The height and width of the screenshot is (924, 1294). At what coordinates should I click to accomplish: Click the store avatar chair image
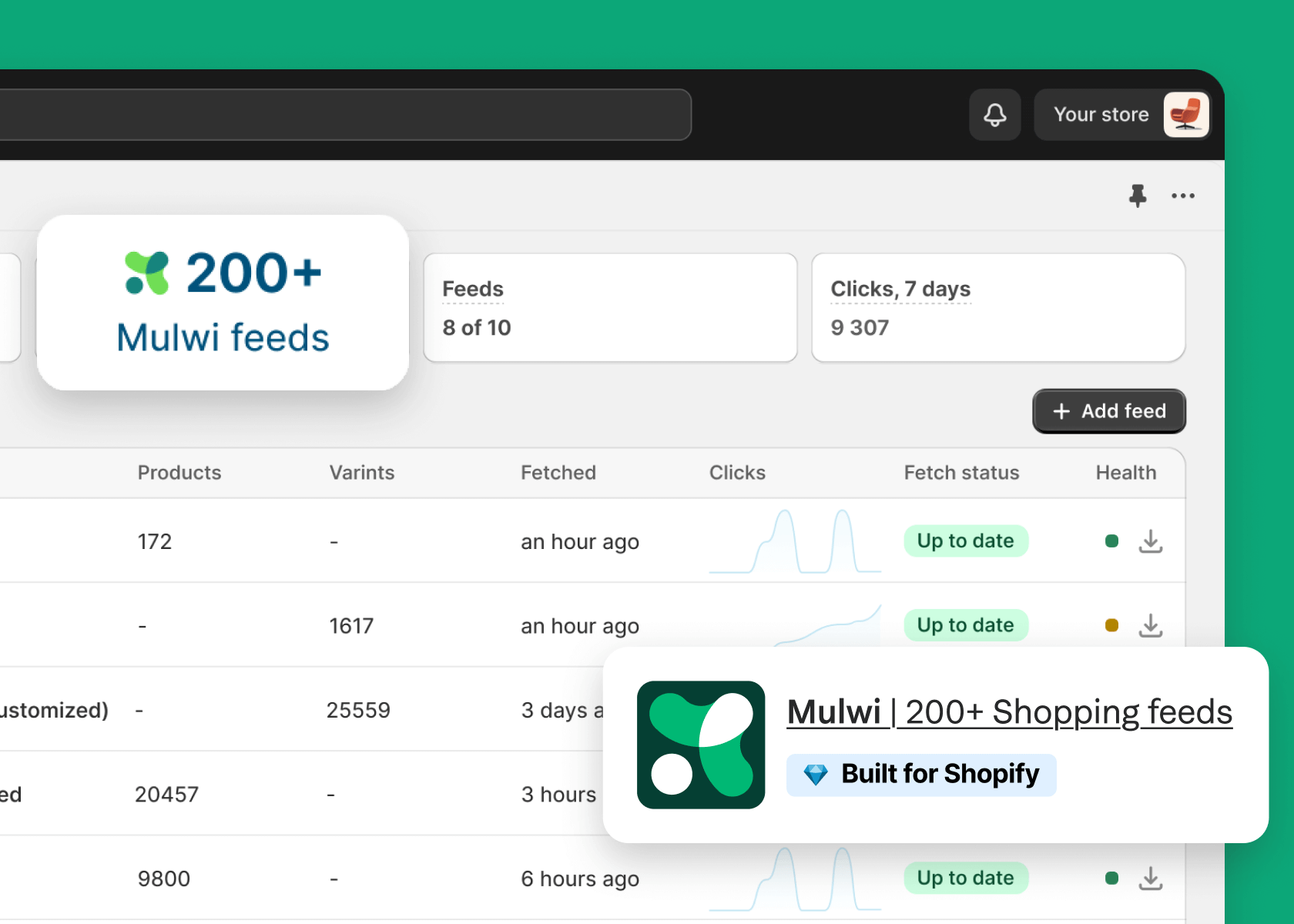pos(1185,115)
